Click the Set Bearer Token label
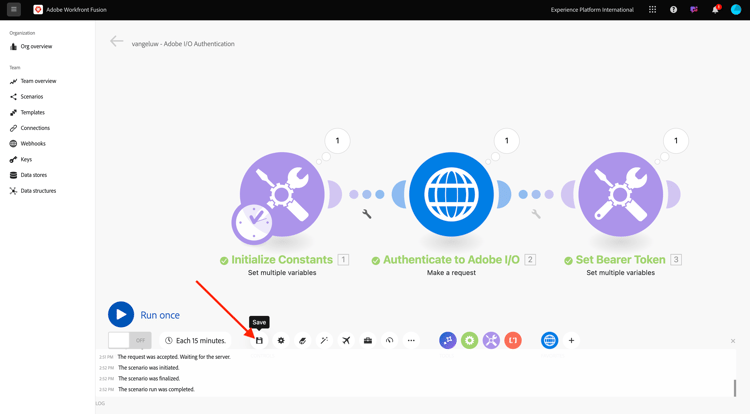 tap(620, 260)
